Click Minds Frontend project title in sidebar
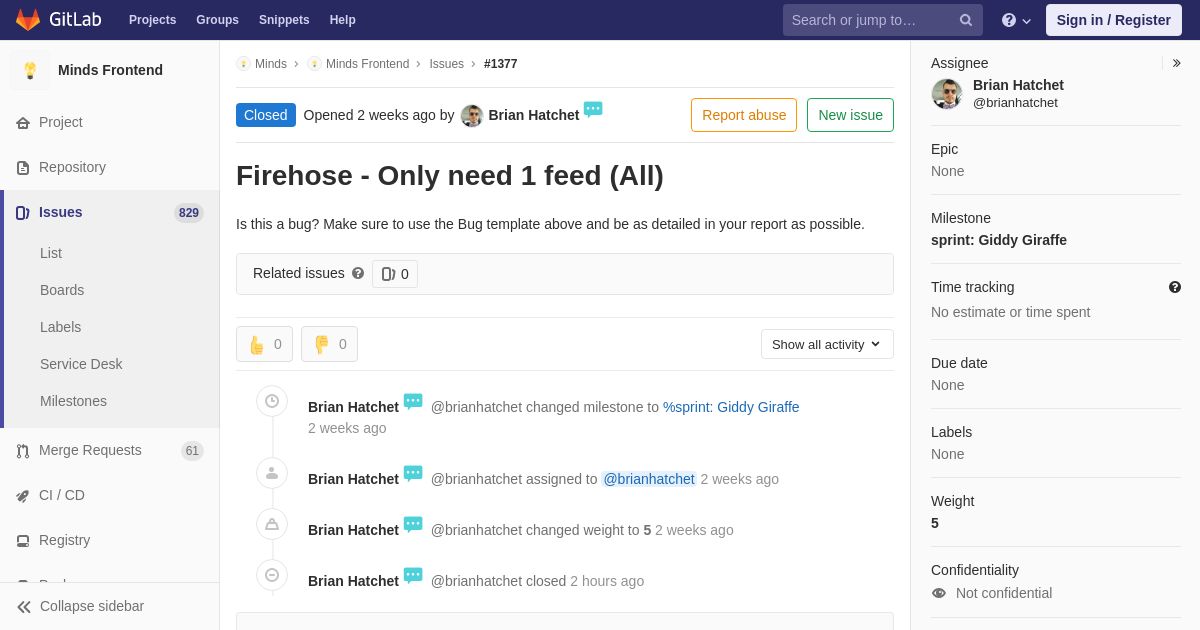 pyautogui.click(x=110, y=70)
